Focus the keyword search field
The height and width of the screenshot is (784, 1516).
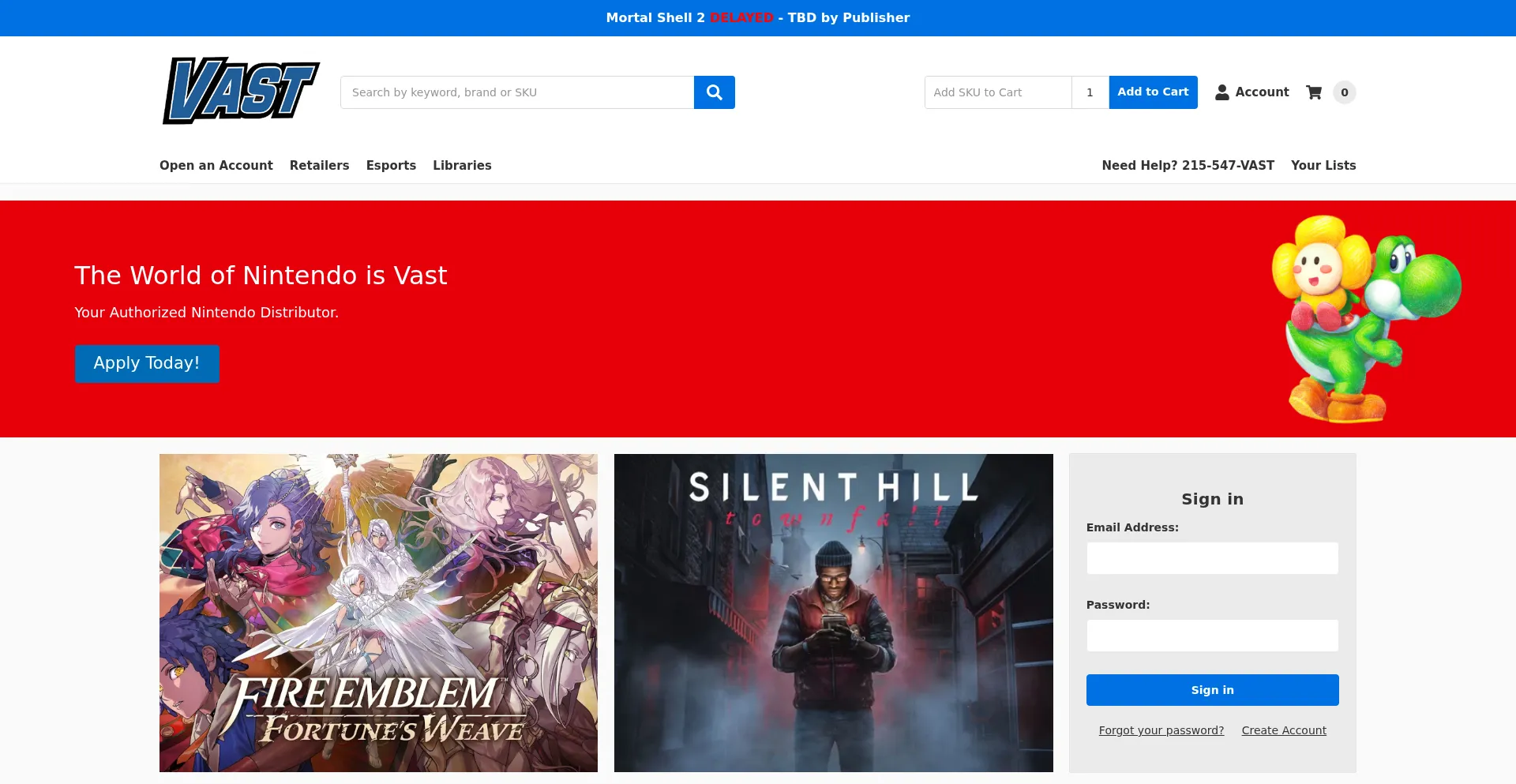coord(517,92)
